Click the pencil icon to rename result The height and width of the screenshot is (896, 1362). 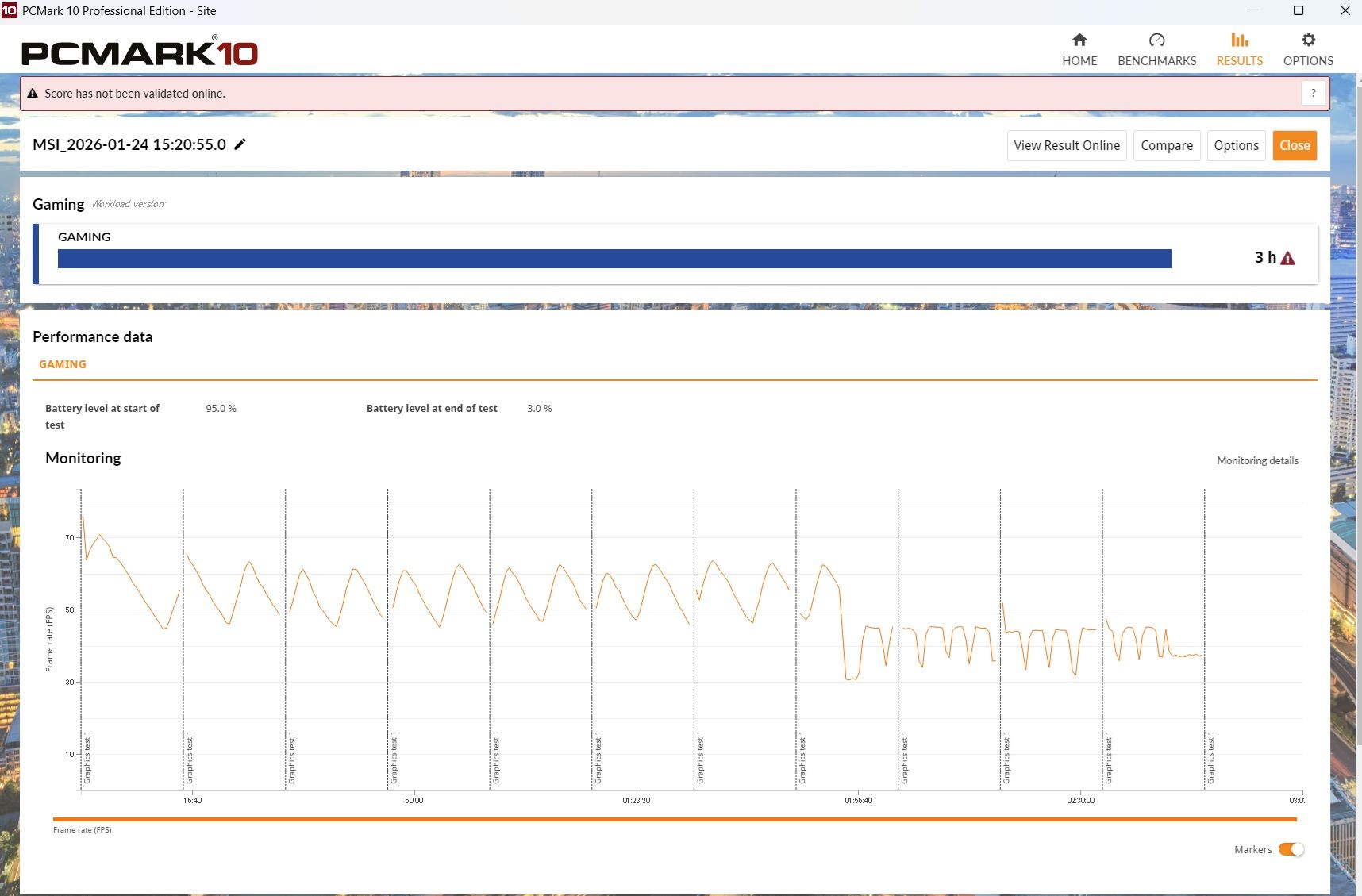[x=240, y=144]
